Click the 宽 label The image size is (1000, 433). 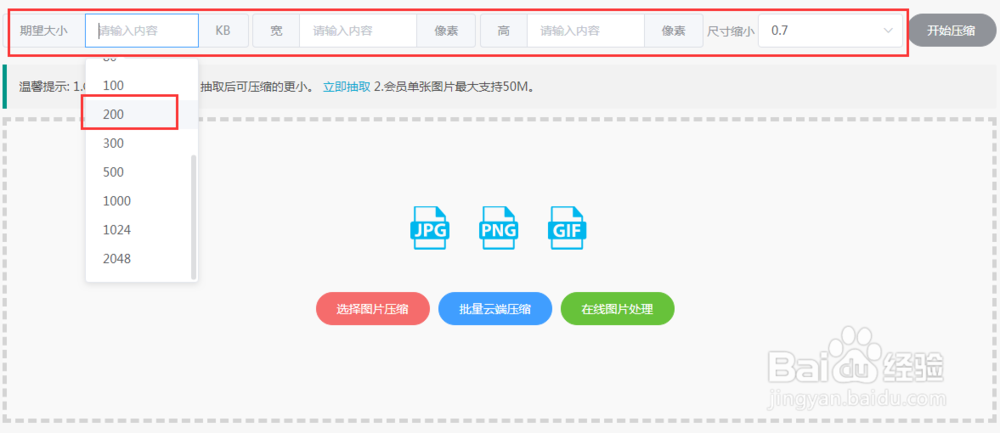tap(276, 31)
